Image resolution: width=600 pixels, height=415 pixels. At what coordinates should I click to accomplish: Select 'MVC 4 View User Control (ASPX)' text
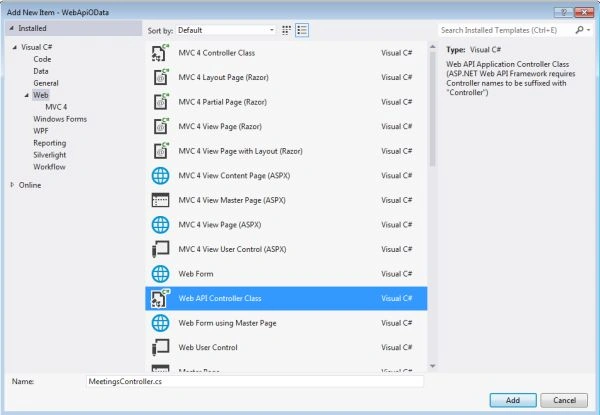[232, 249]
